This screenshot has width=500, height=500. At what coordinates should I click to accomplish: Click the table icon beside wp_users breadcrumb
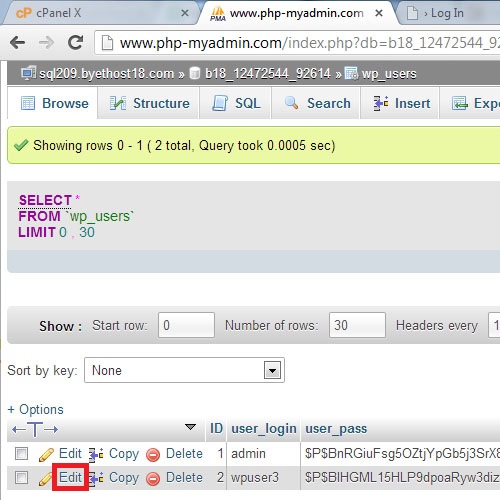pos(351,73)
